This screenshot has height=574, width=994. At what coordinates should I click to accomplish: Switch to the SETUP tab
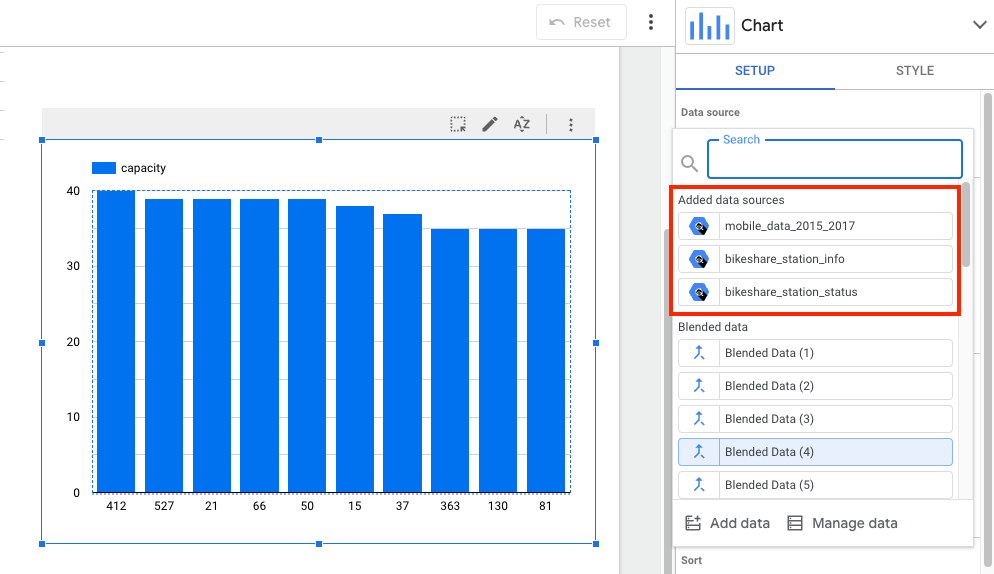point(755,70)
